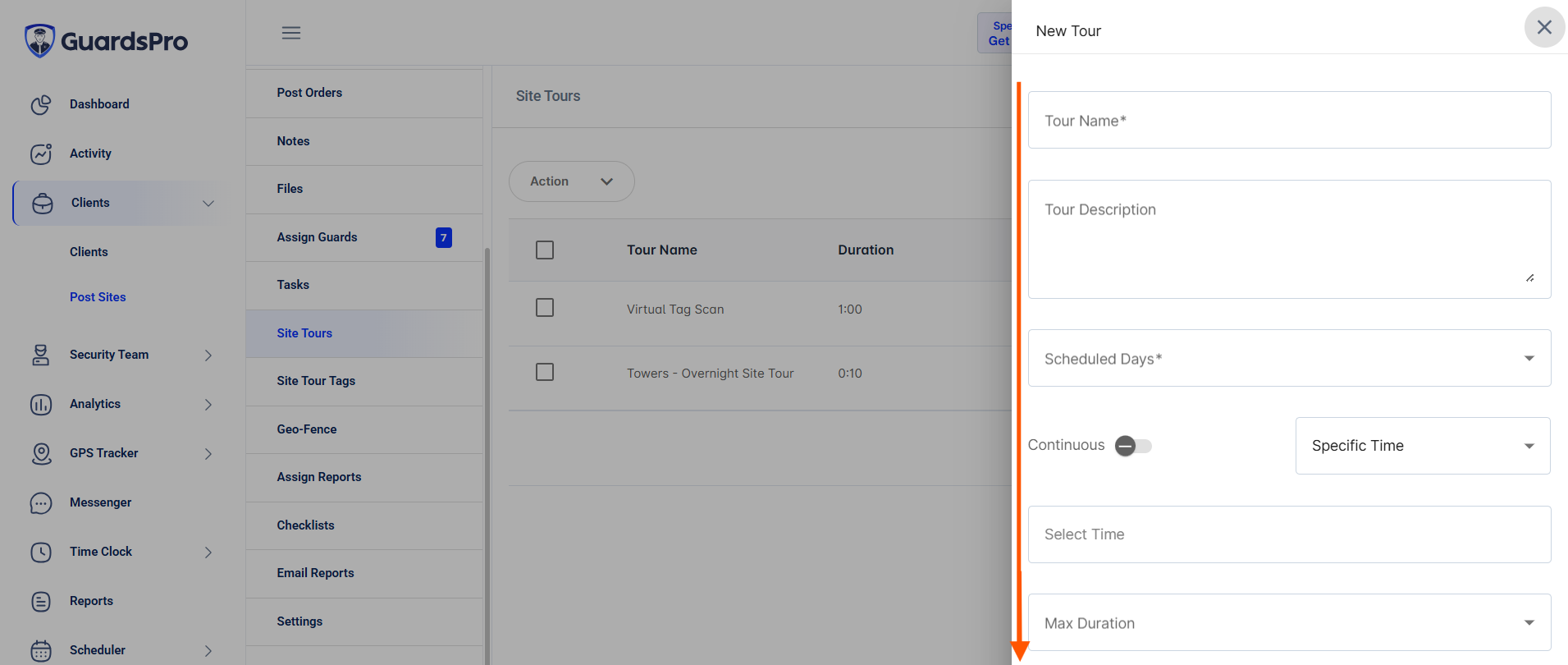Click the Security Team guard icon
1568x665 pixels.
(41, 355)
